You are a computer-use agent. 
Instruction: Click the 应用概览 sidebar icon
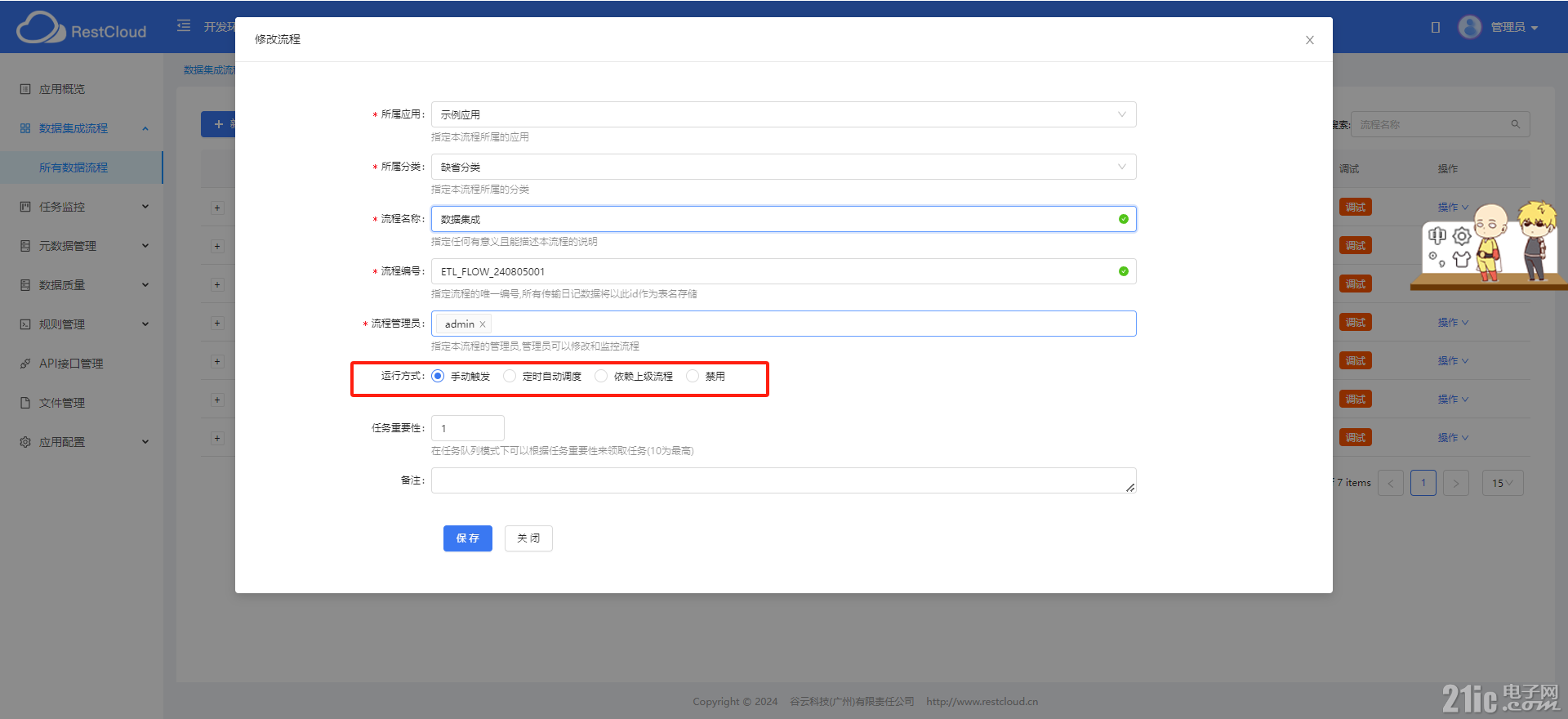(x=25, y=89)
